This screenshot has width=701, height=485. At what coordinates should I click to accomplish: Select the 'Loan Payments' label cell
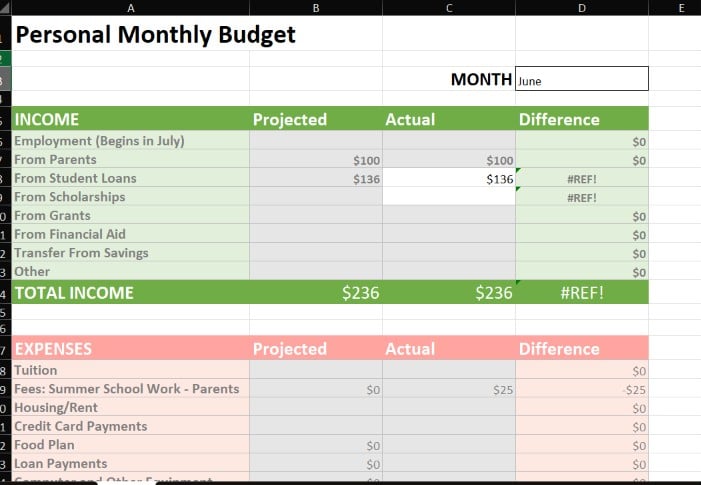coord(131,463)
